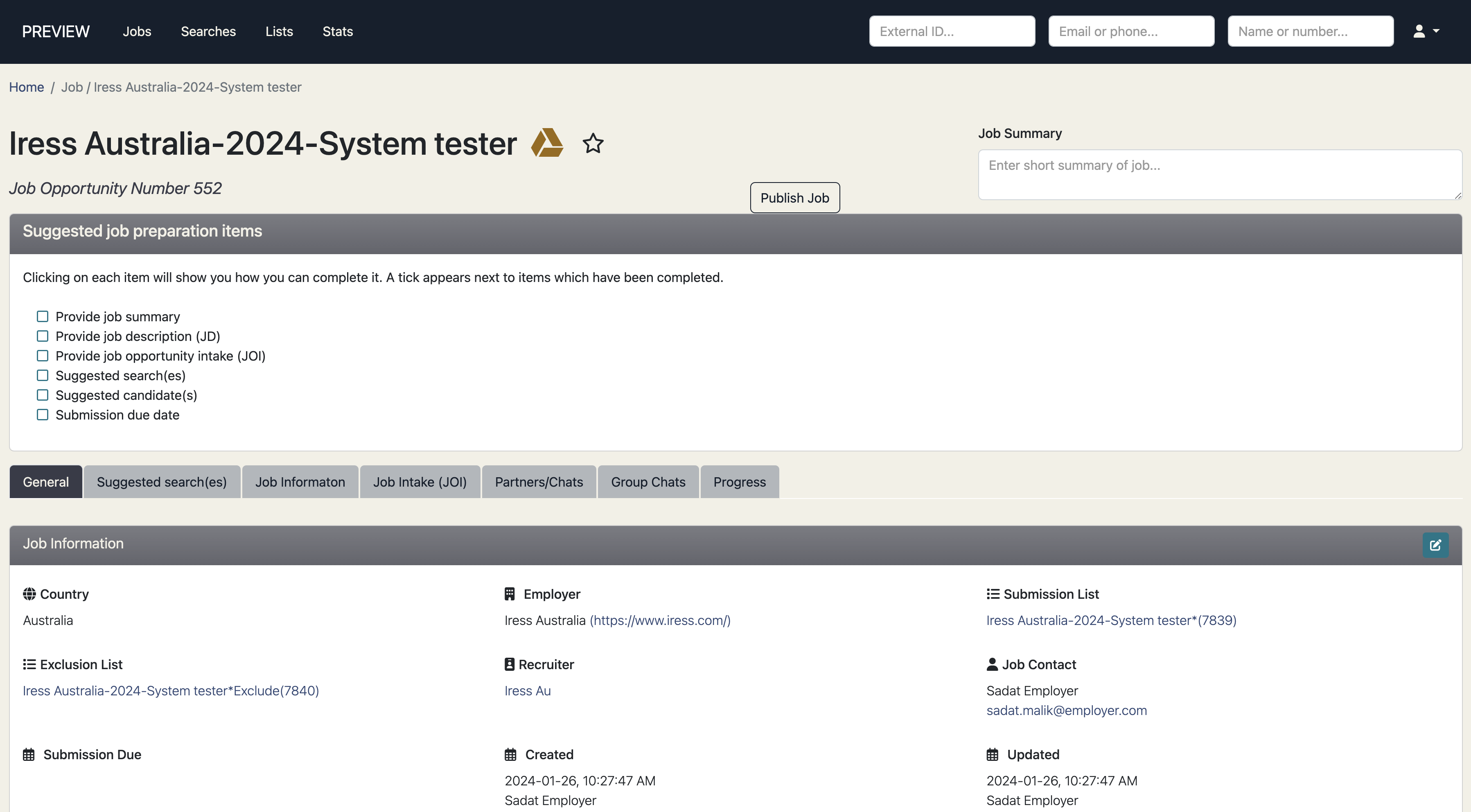Image resolution: width=1471 pixels, height=812 pixels.
Task: Click the Submission Due calendar icon
Action: pos(29,754)
